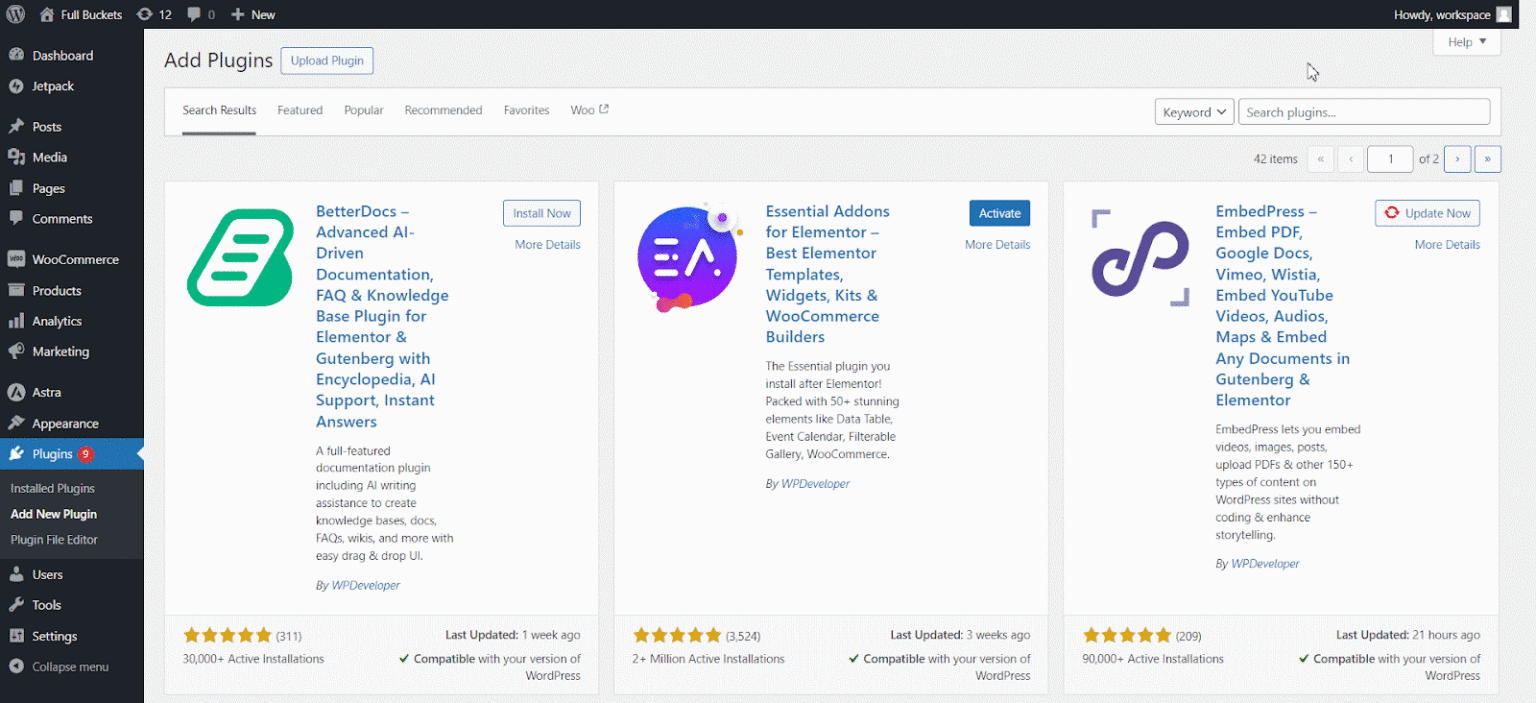Install the BetterDocs plugin
The image size is (1536, 703).
click(x=541, y=213)
